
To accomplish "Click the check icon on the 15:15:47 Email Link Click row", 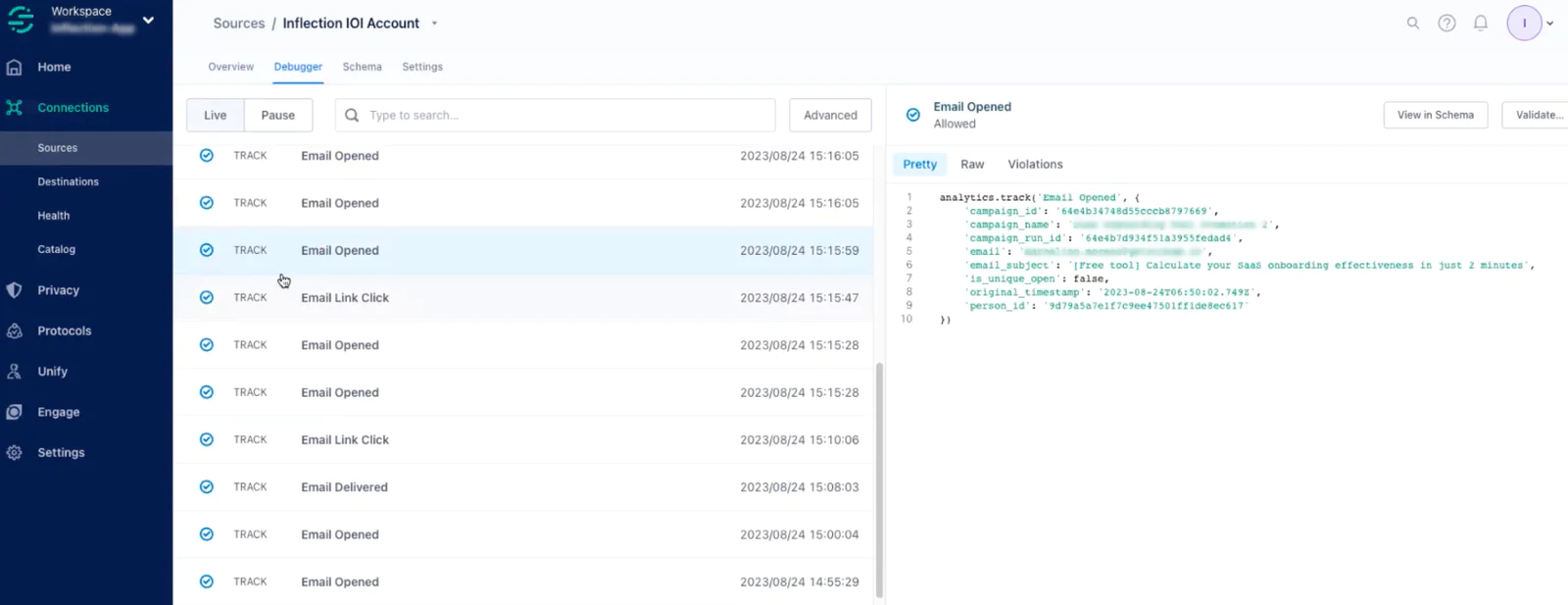I will pyautogui.click(x=207, y=297).
